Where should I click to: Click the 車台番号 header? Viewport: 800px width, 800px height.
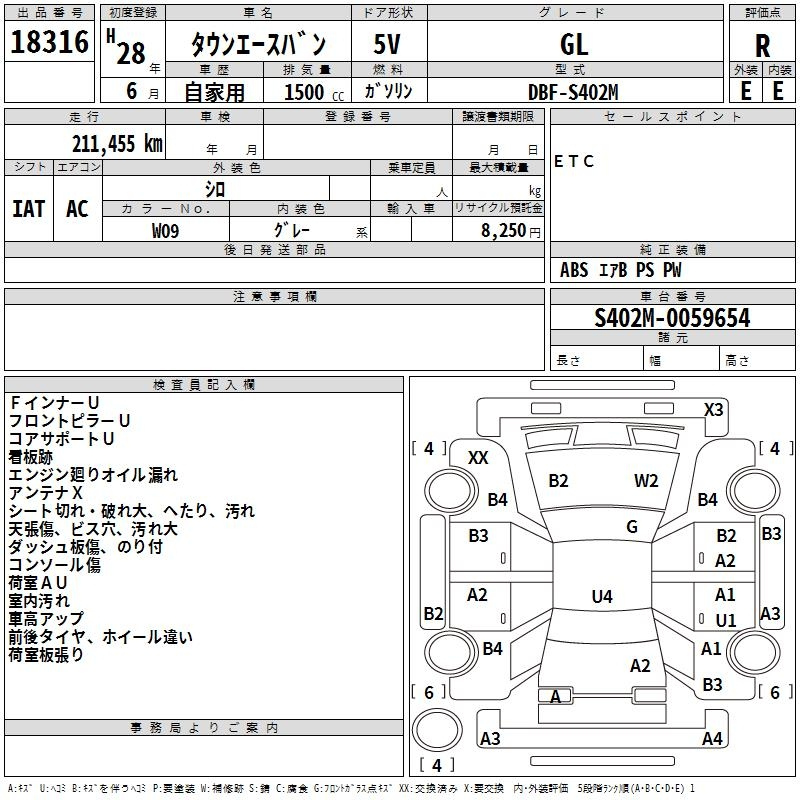672,296
